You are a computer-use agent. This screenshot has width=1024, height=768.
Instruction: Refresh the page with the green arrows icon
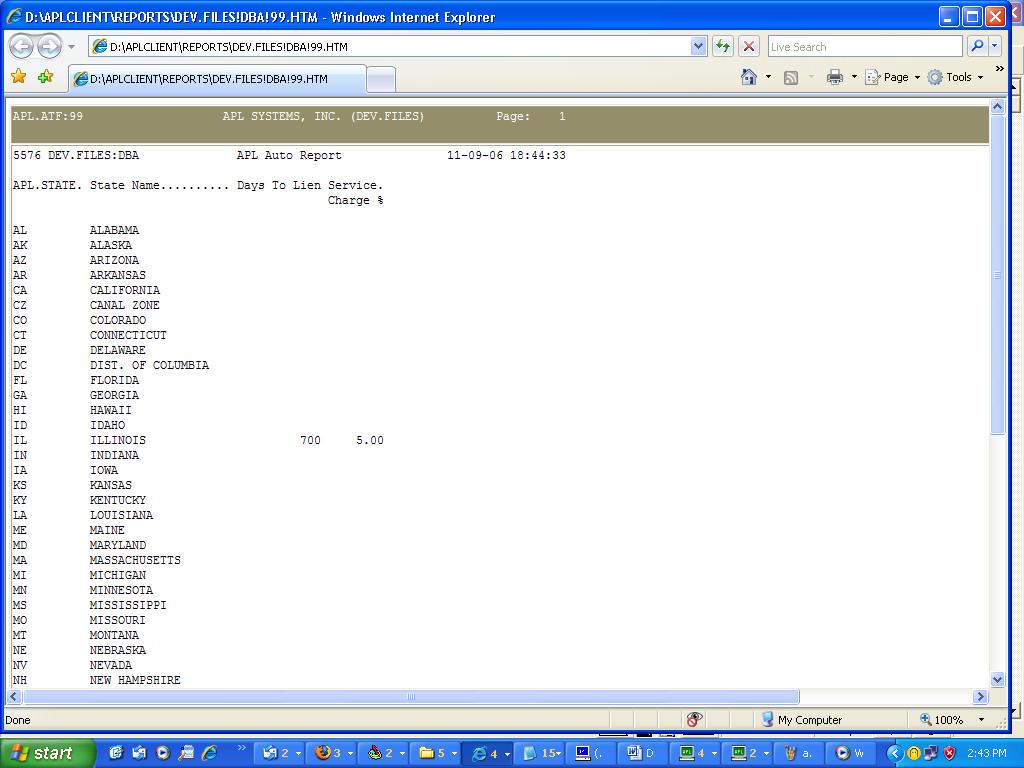(x=722, y=46)
